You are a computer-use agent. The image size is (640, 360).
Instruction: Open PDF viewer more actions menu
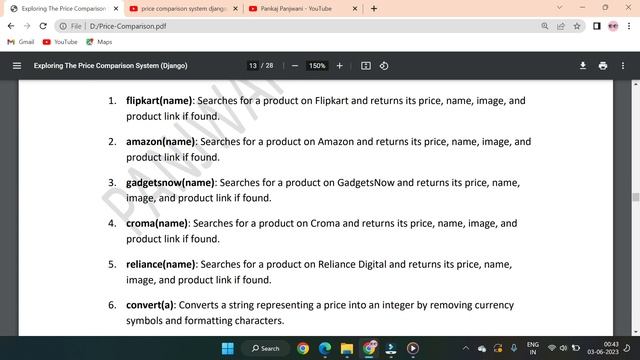[x=622, y=66]
